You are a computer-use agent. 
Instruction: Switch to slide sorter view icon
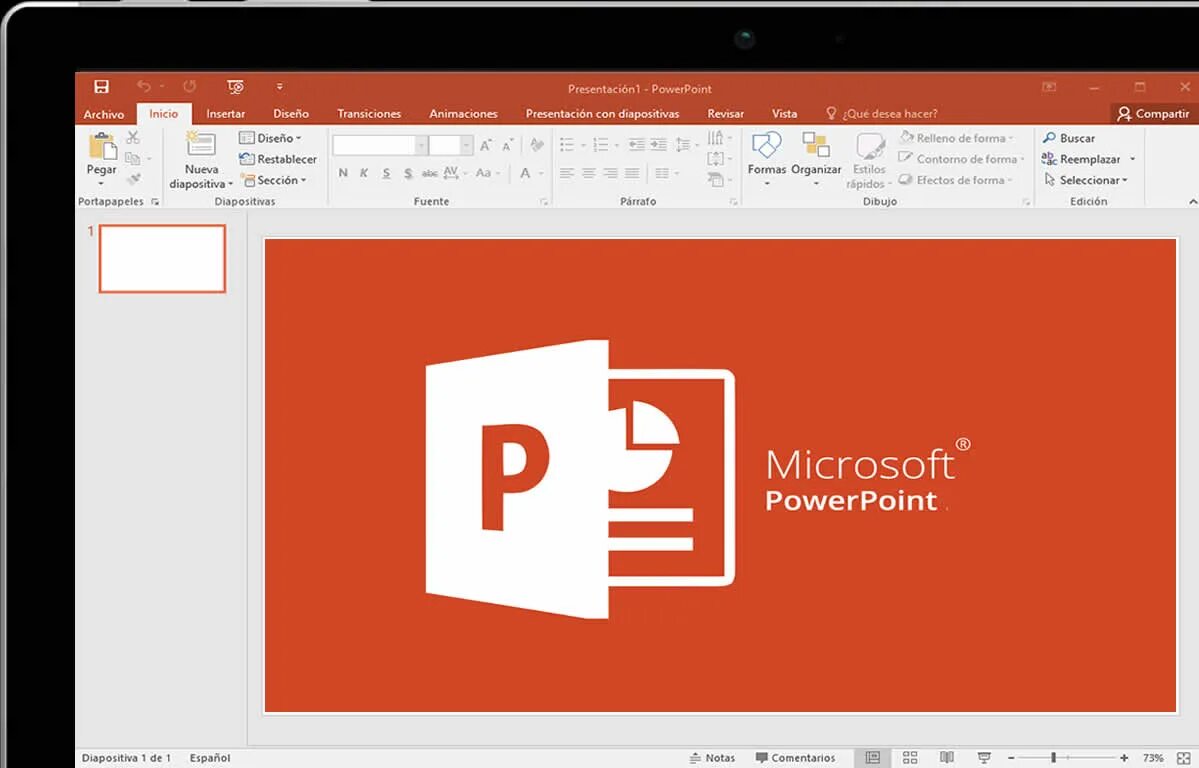[x=910, y=757]
